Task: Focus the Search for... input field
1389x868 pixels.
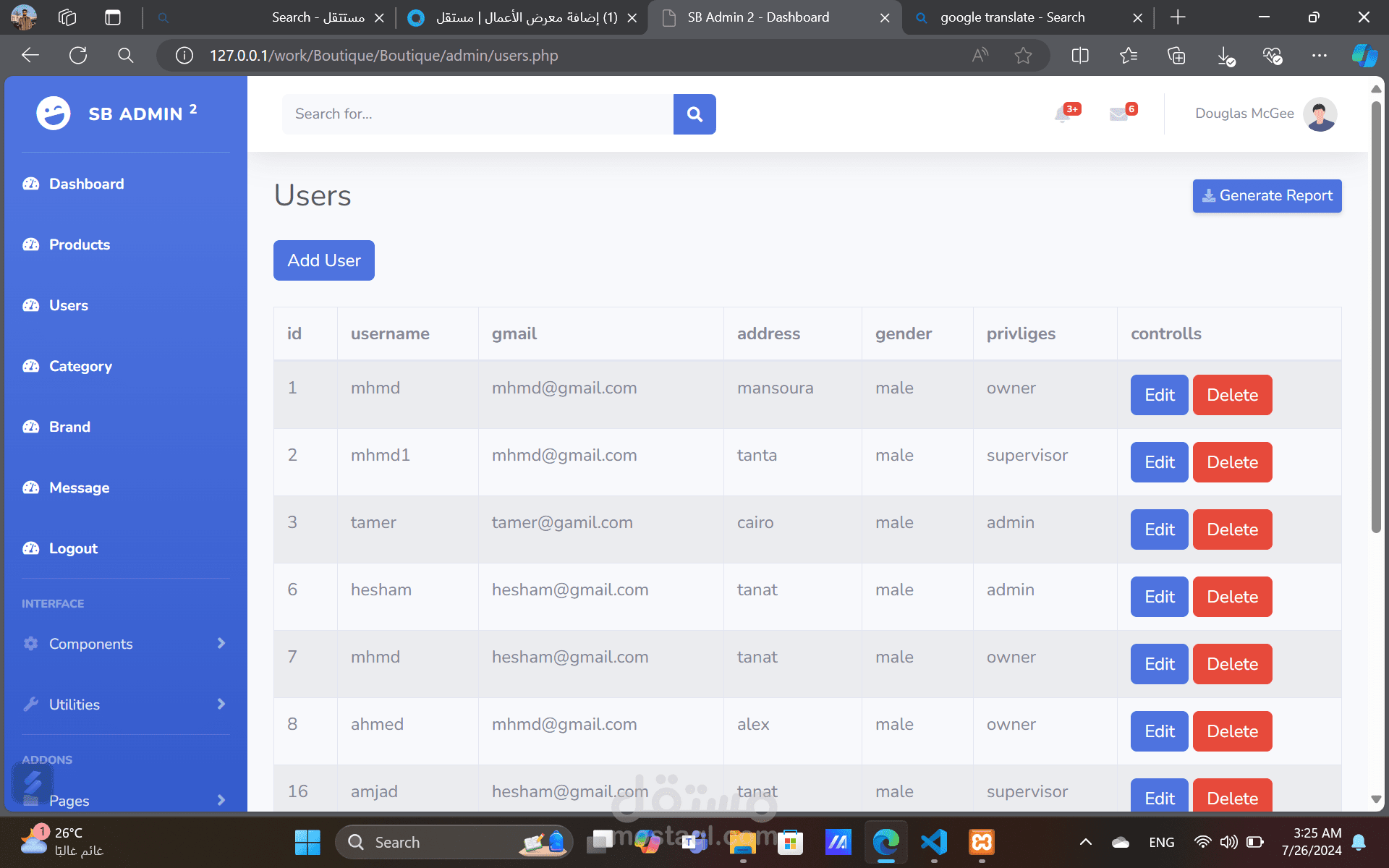Action: click(477, 114)
